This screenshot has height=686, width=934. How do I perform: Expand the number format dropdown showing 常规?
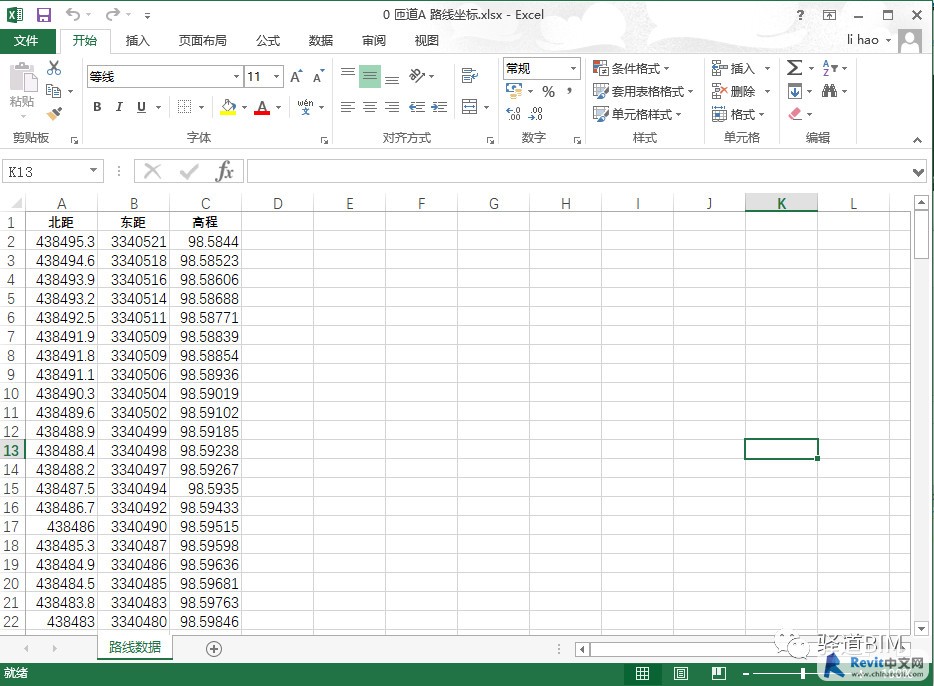coord(574,68)
